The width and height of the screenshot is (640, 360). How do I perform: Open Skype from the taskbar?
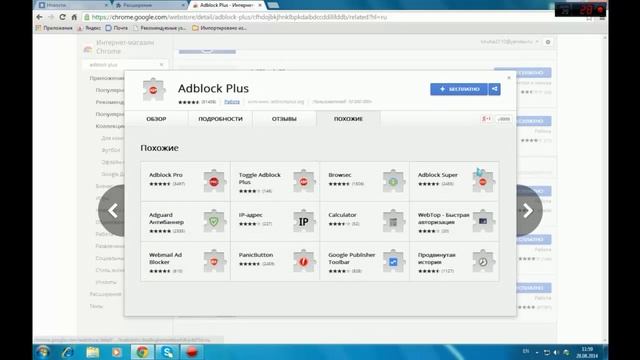(167, 352)
